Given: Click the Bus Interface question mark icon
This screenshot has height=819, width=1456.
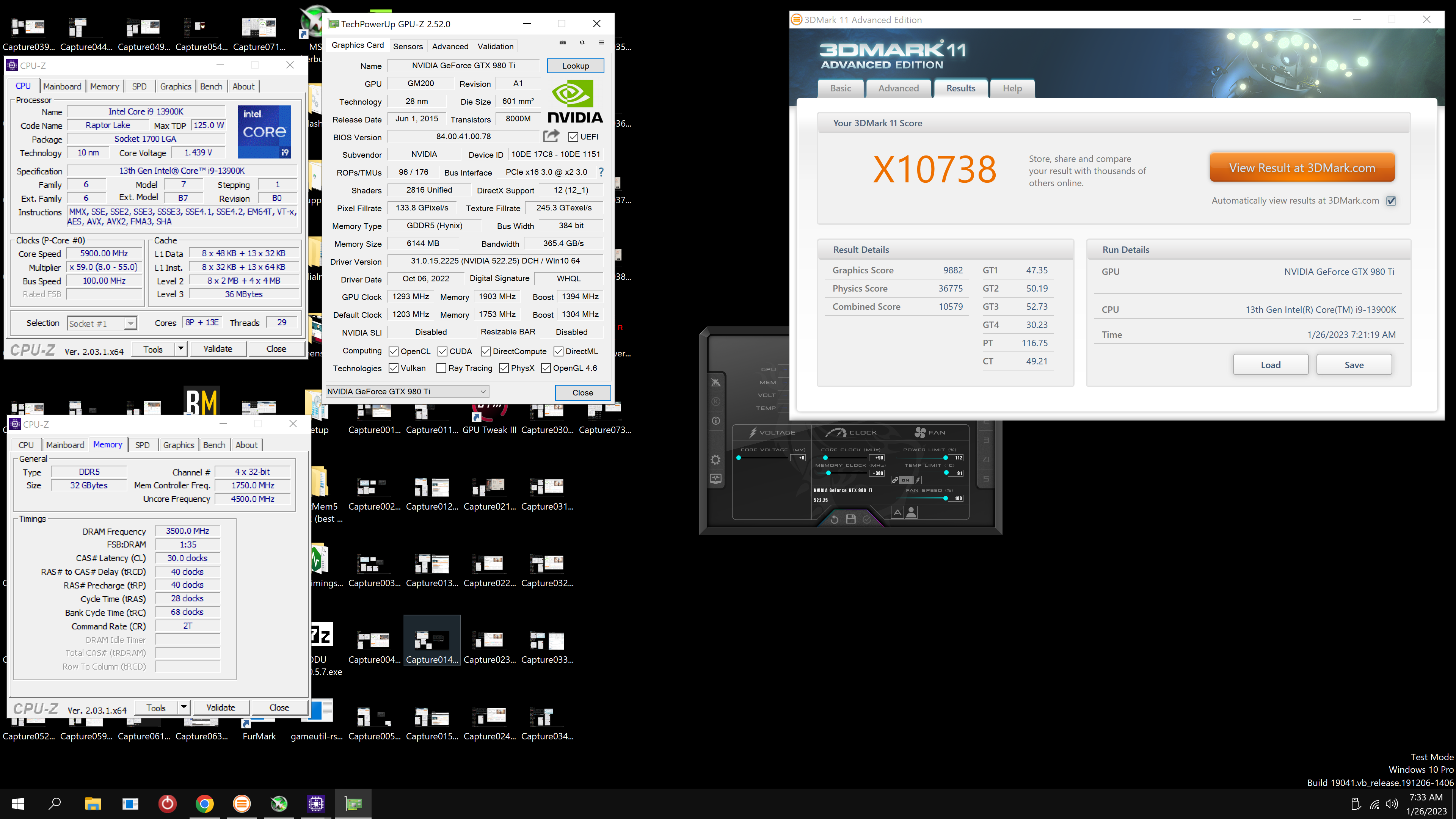Looking at the screenshot, I should tap(601, 172).
